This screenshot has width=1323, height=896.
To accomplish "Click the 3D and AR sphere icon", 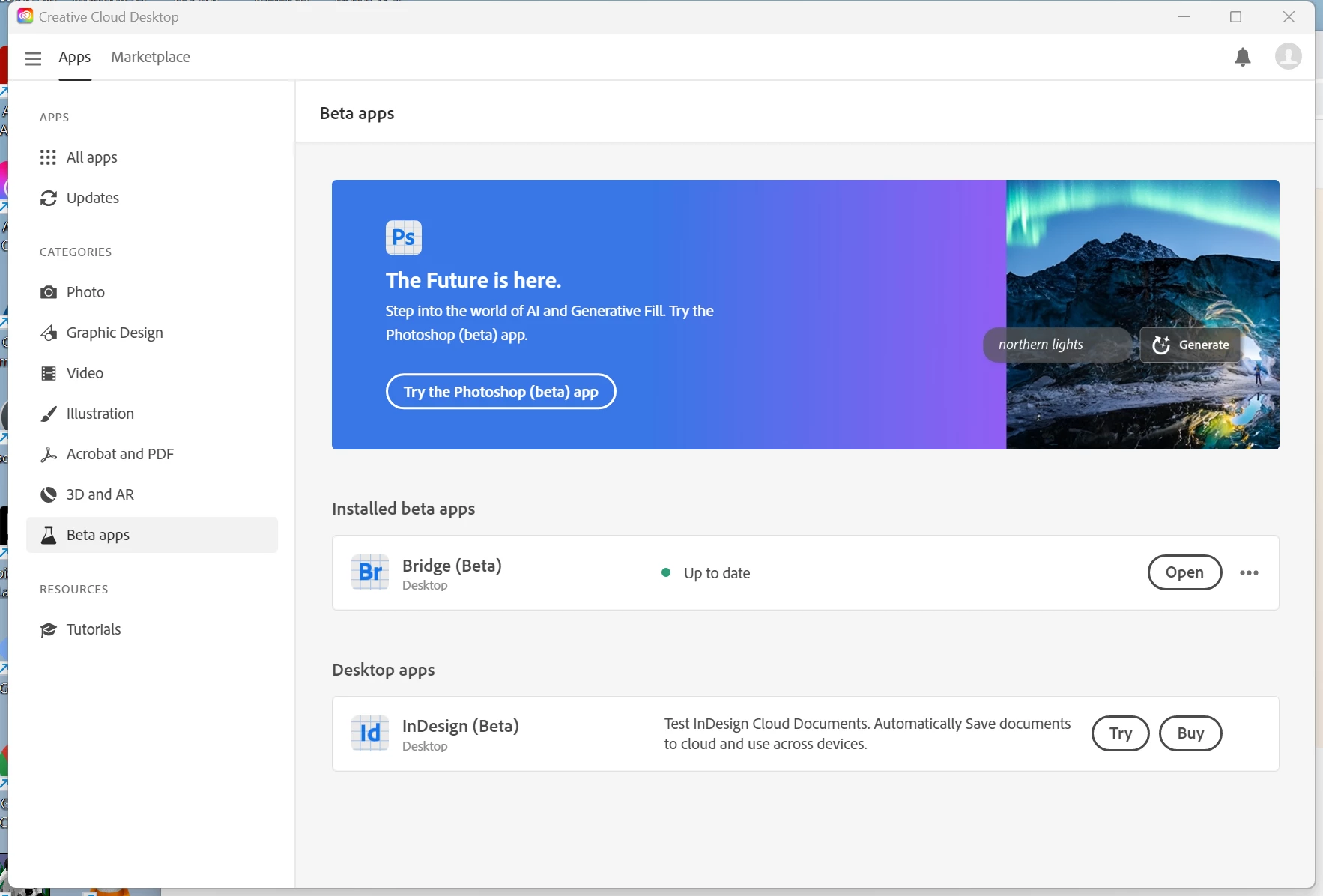I will click(49, 494).
